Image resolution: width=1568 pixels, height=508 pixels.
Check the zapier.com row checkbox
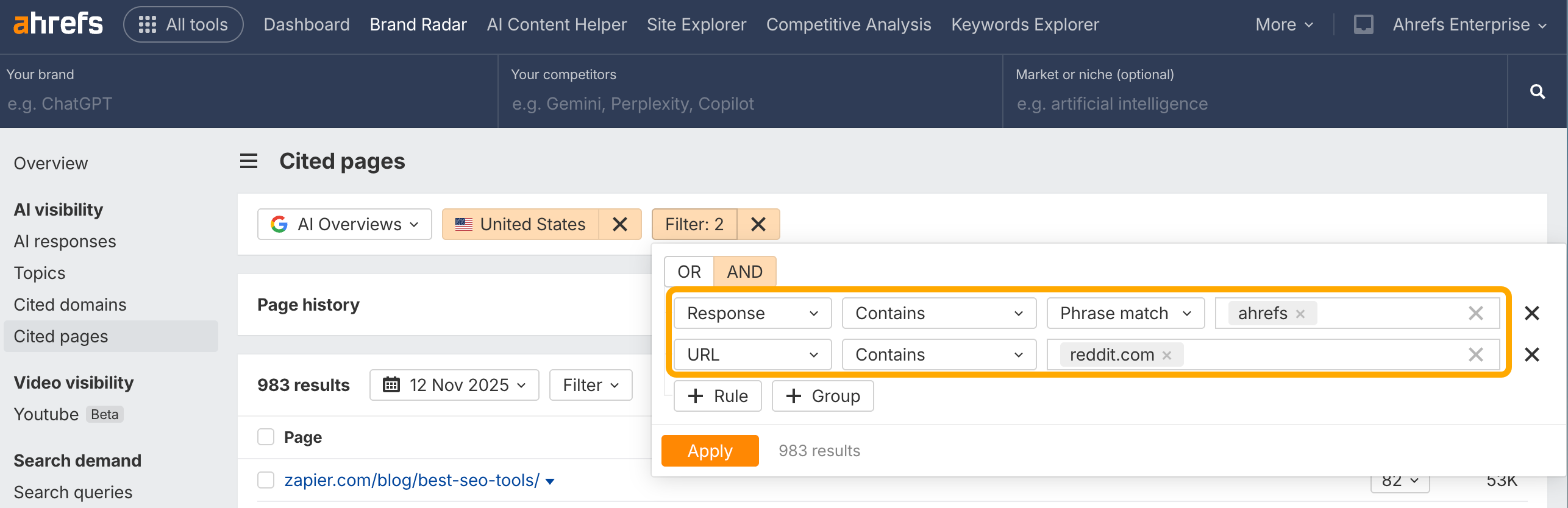266,480
